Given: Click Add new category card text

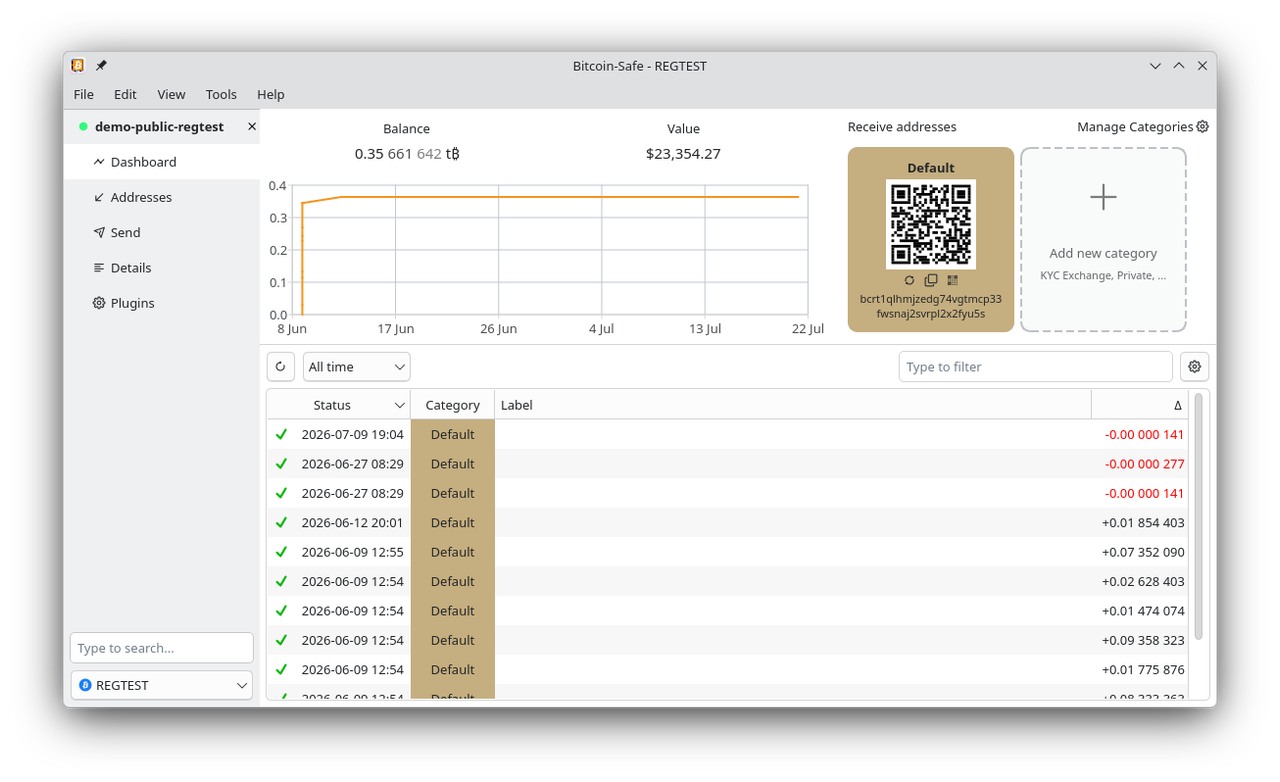Looking at the screenshot, I should (1103, 254).
